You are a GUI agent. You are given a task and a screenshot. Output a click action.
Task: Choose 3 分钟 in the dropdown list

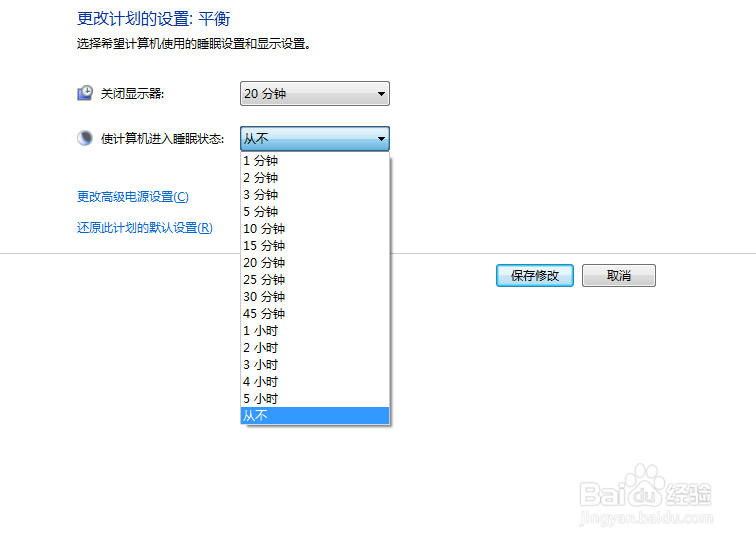click(x=315, y=194)
